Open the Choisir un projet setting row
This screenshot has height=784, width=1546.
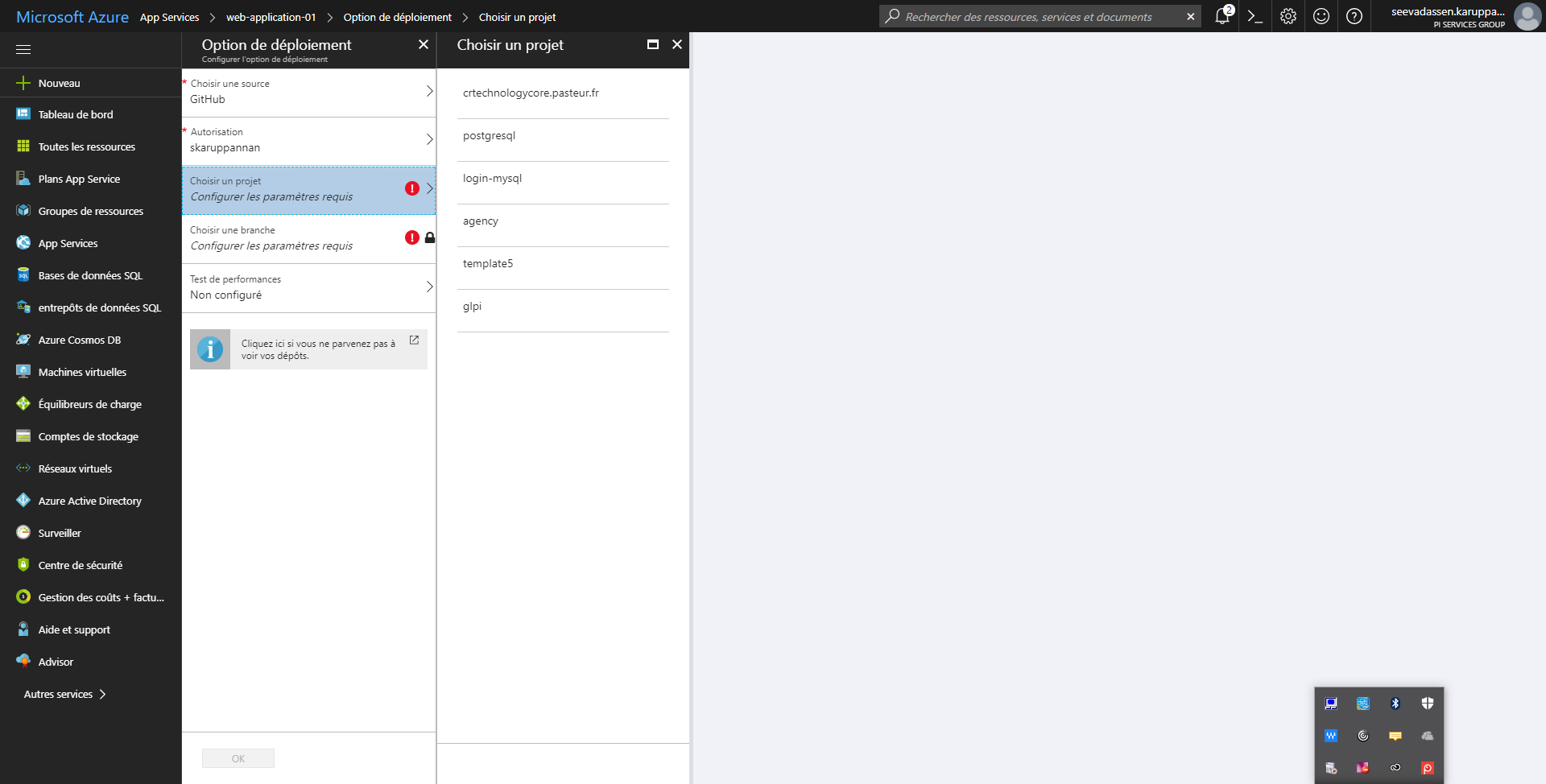[308, 190]
